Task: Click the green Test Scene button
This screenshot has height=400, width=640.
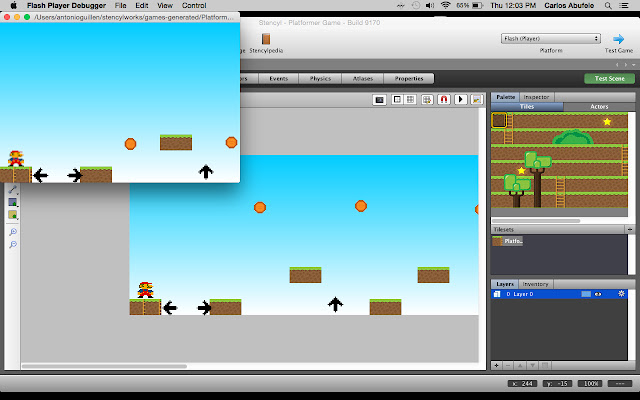Action: pyautogui.click(x=609, y=78)
